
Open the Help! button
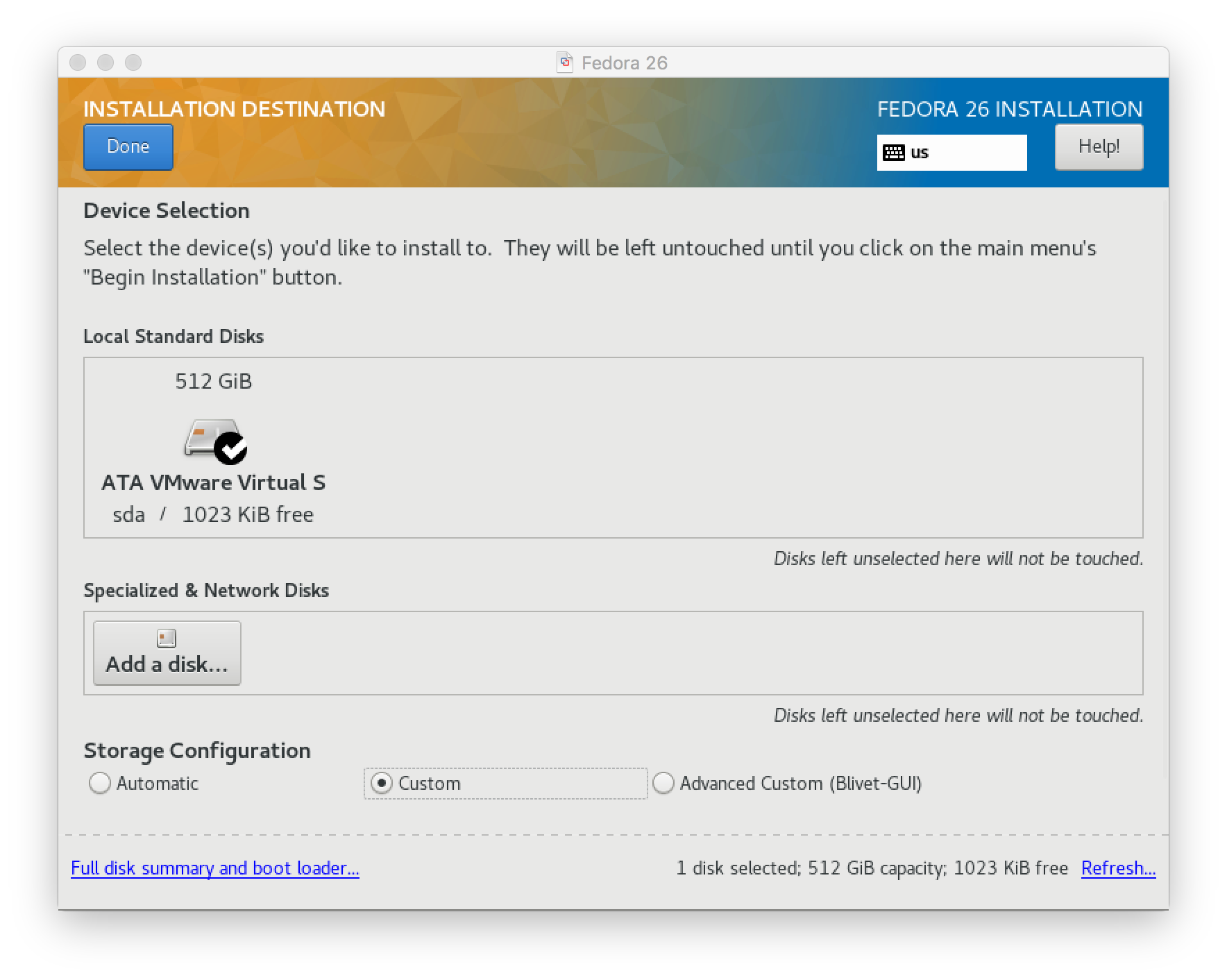1099,146
